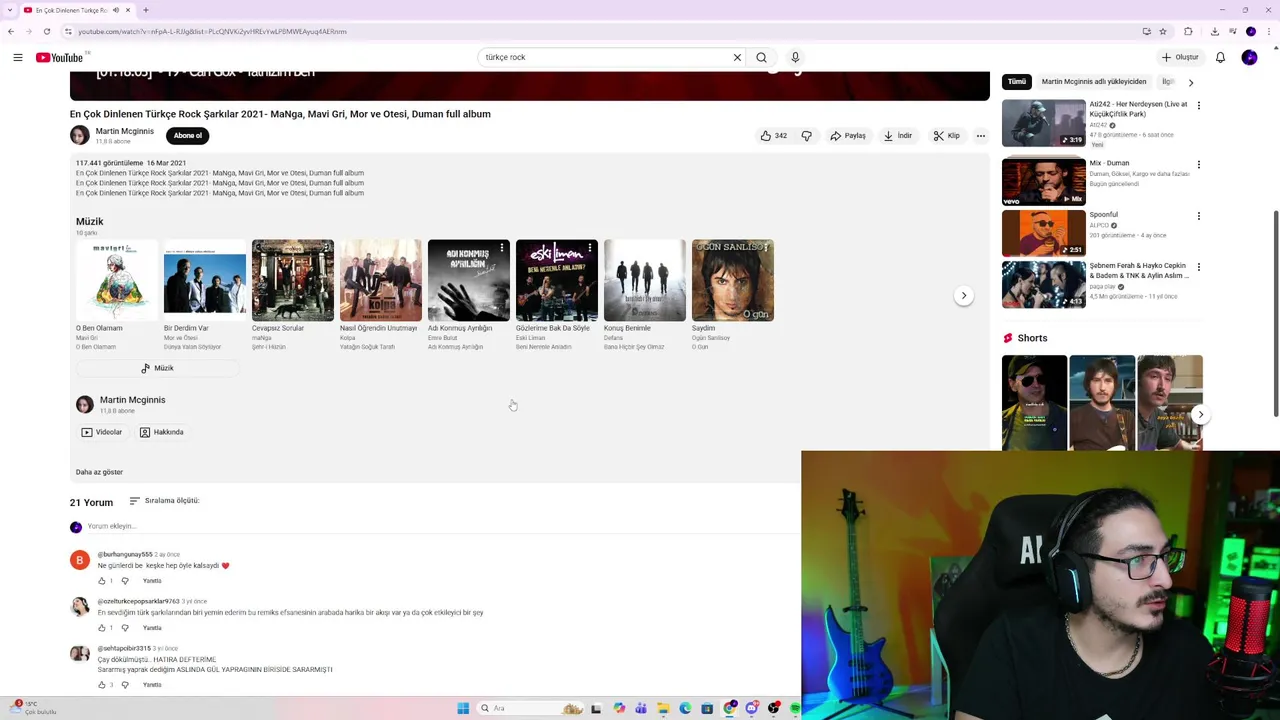The height and width of the screenshot is (720, 1280).
Task: Open options menu for Spoonful video
Action: [1199, 216]
